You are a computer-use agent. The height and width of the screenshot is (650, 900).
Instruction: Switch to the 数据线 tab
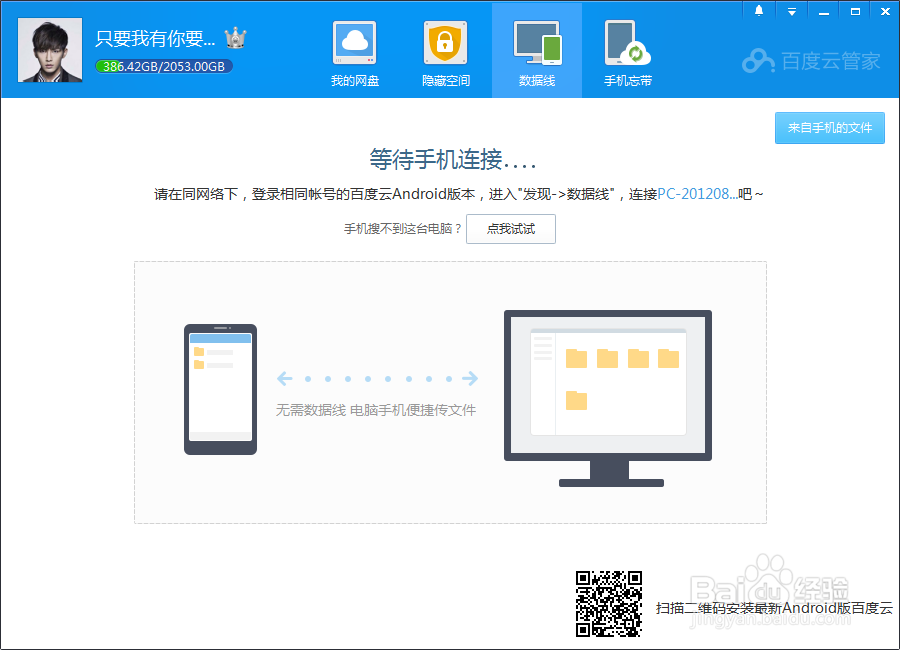[x=536, y=50]
